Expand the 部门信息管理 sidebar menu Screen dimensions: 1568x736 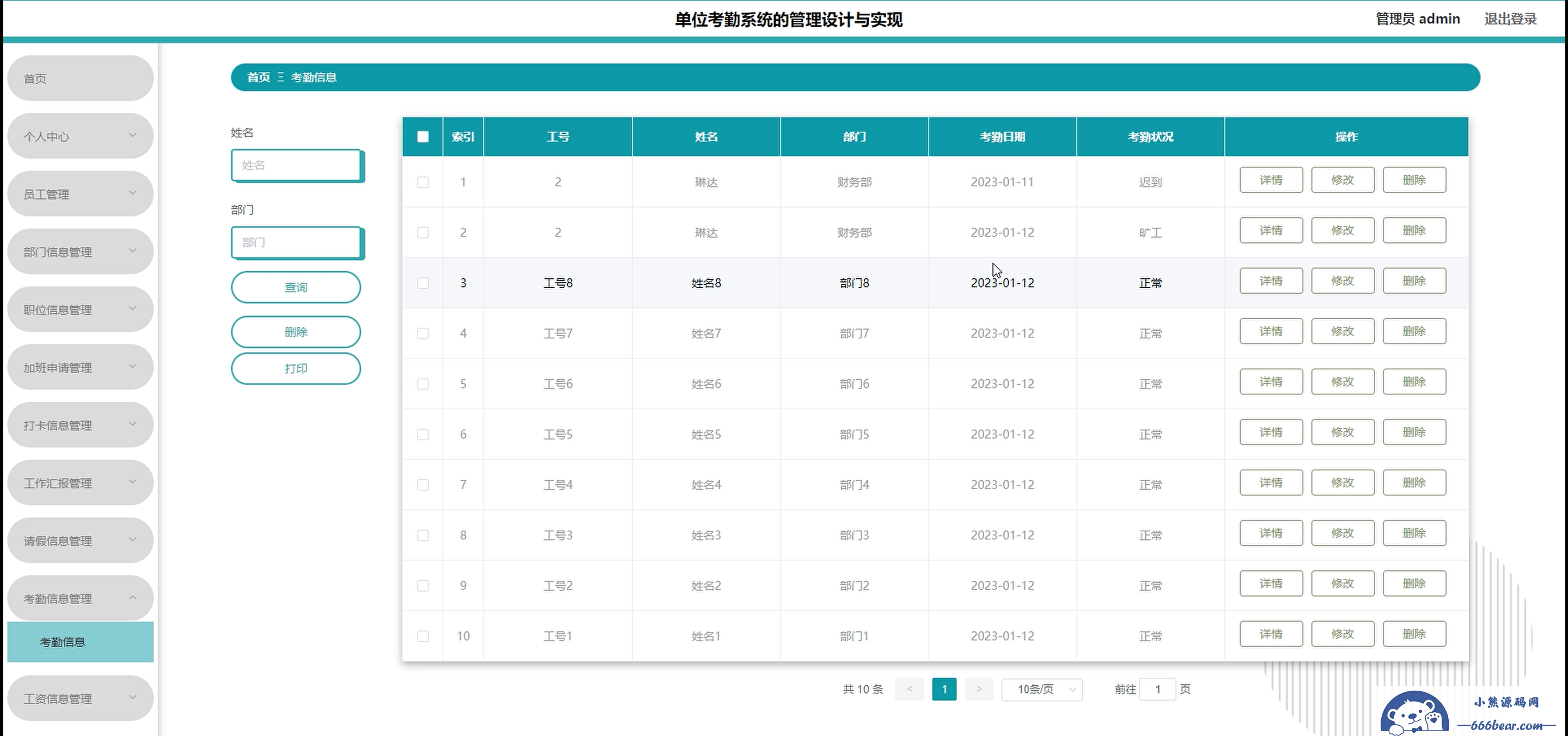pyautogui.click(x=81, y=252)
